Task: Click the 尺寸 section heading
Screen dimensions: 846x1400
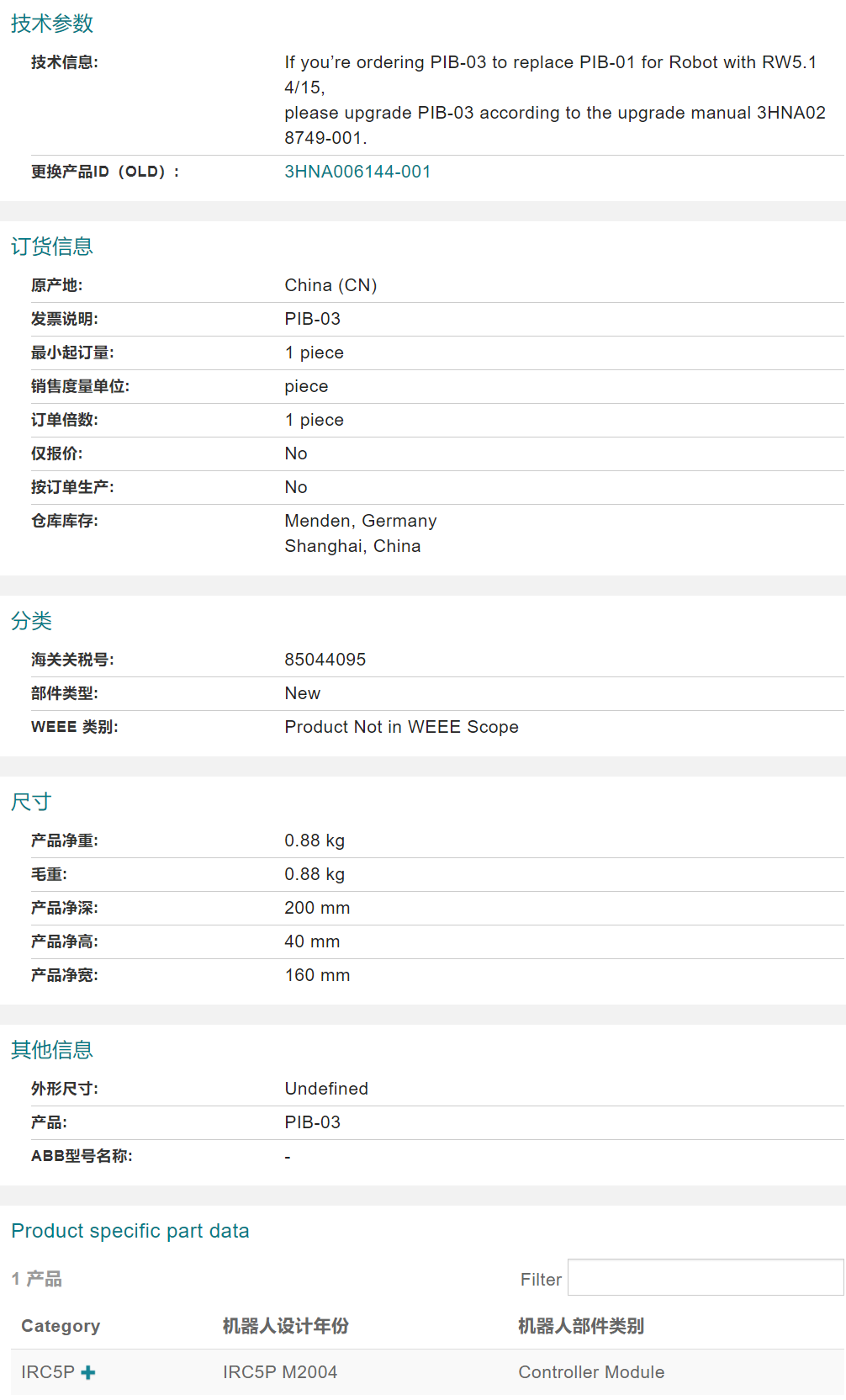Action: [32, 802]
